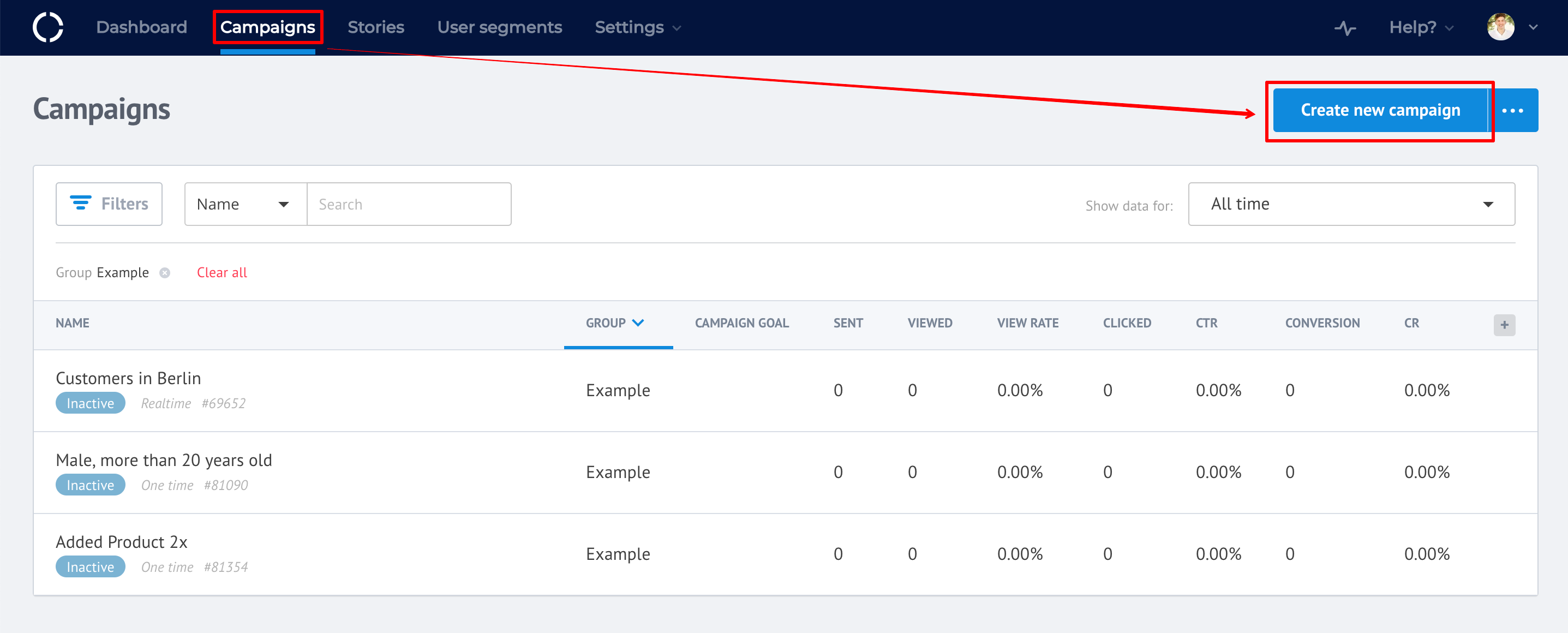Remove the Group Example filter chip
This screenshot has width=1568, height=633.
tap(165, 273)
